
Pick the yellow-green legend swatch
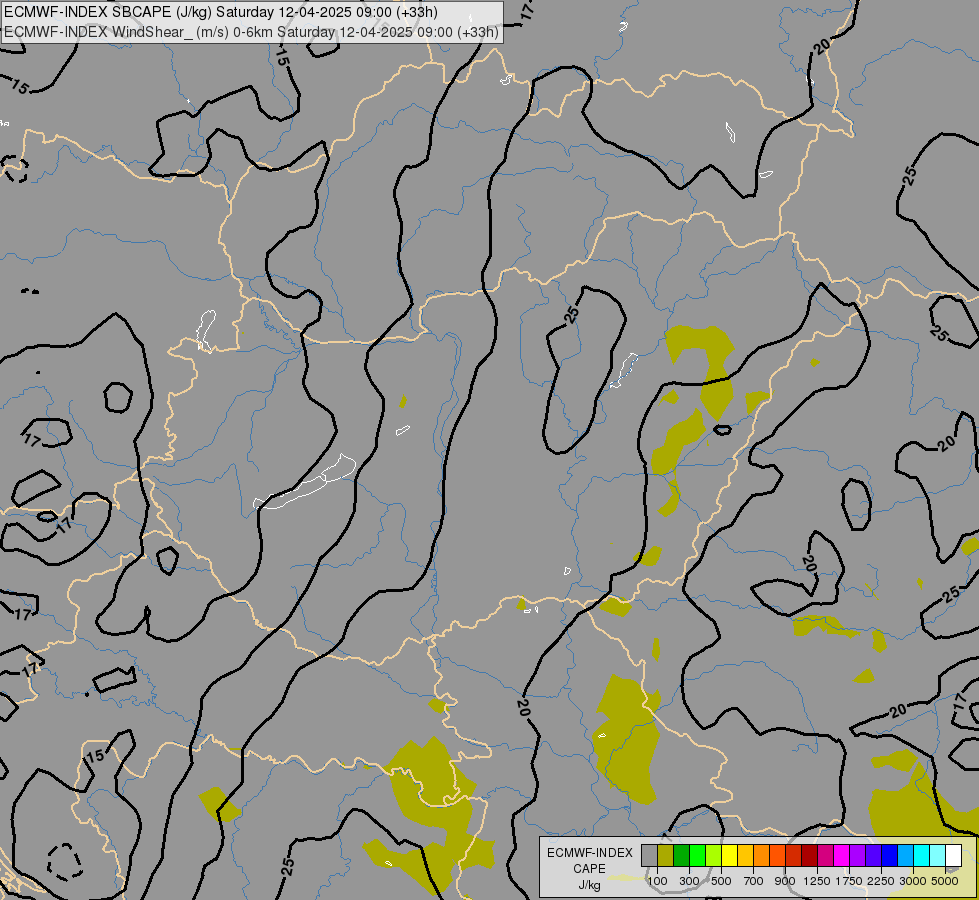pos(714,856)
